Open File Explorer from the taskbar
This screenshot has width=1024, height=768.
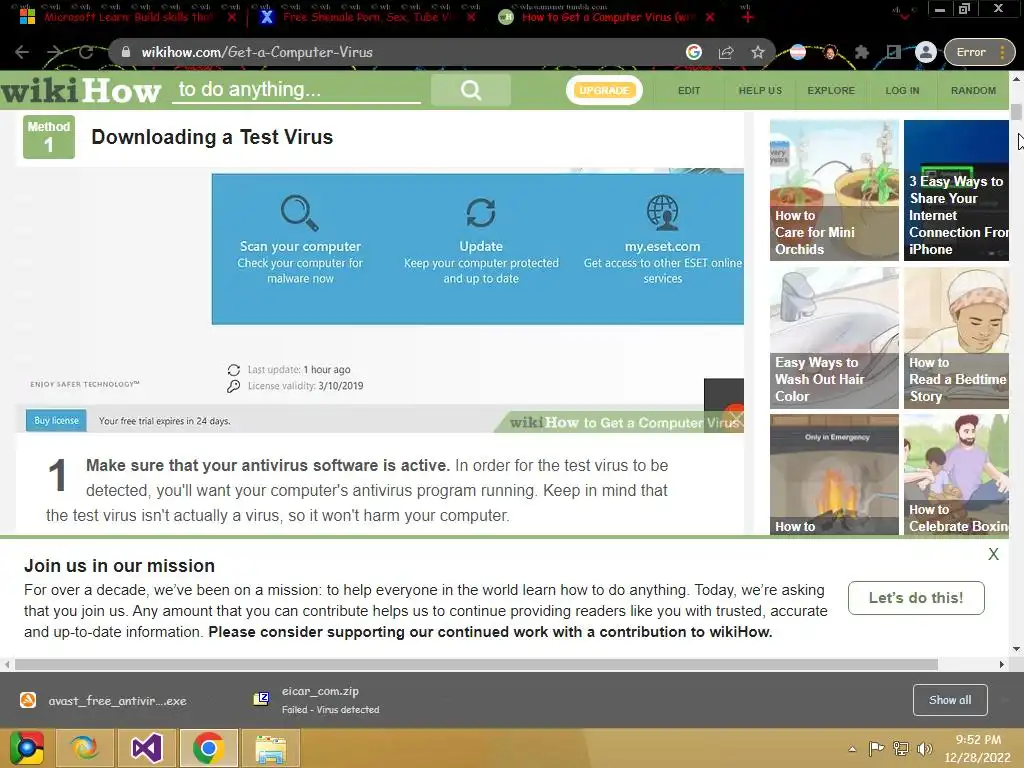point(270,748)
